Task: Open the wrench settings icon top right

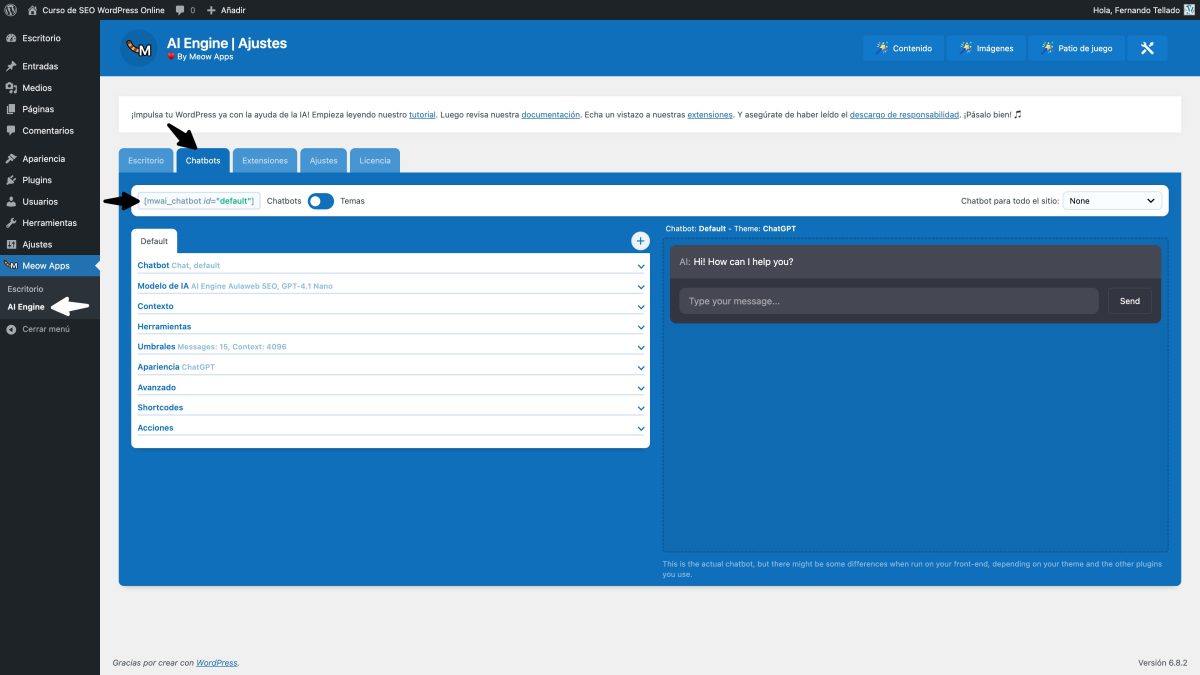Action: 1146,47
